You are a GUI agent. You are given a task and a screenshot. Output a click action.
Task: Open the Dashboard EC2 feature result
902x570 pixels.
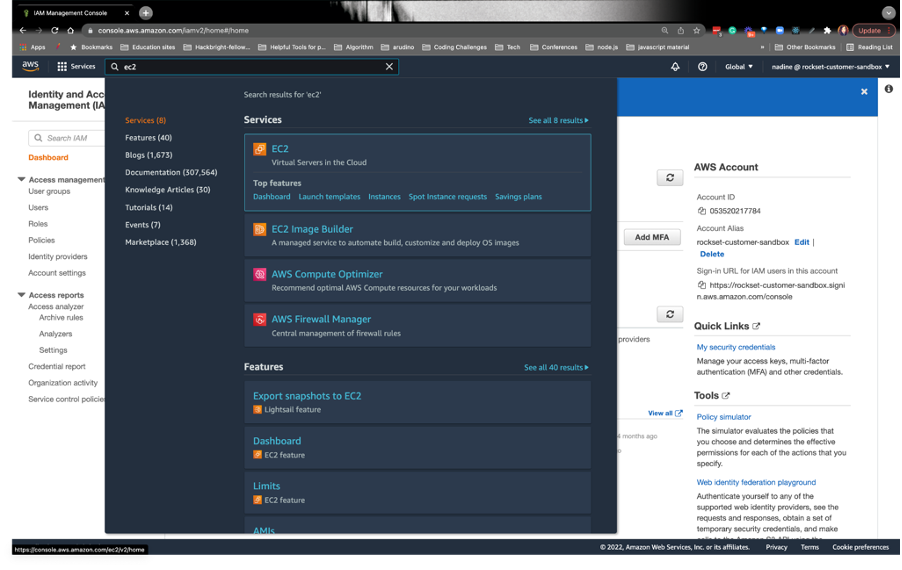277,441
